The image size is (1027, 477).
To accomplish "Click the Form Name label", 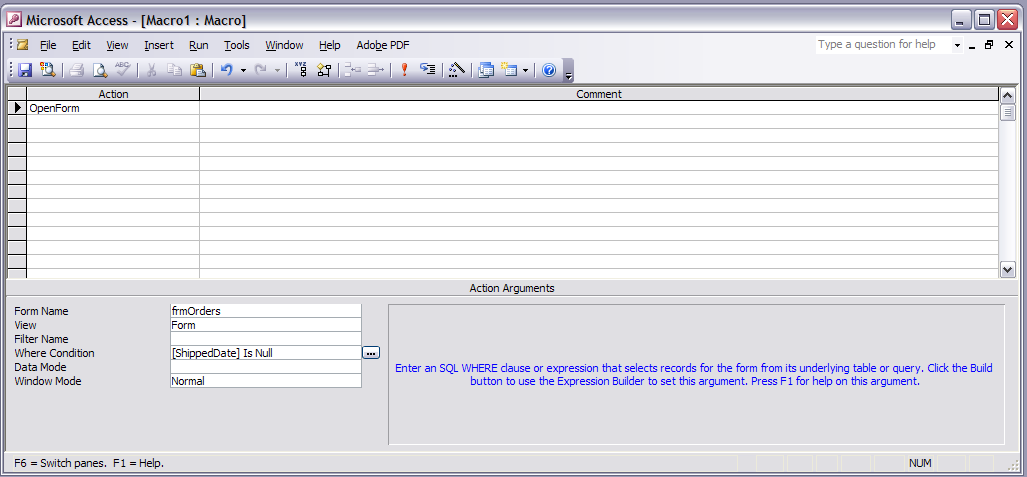I will point(41,311).
